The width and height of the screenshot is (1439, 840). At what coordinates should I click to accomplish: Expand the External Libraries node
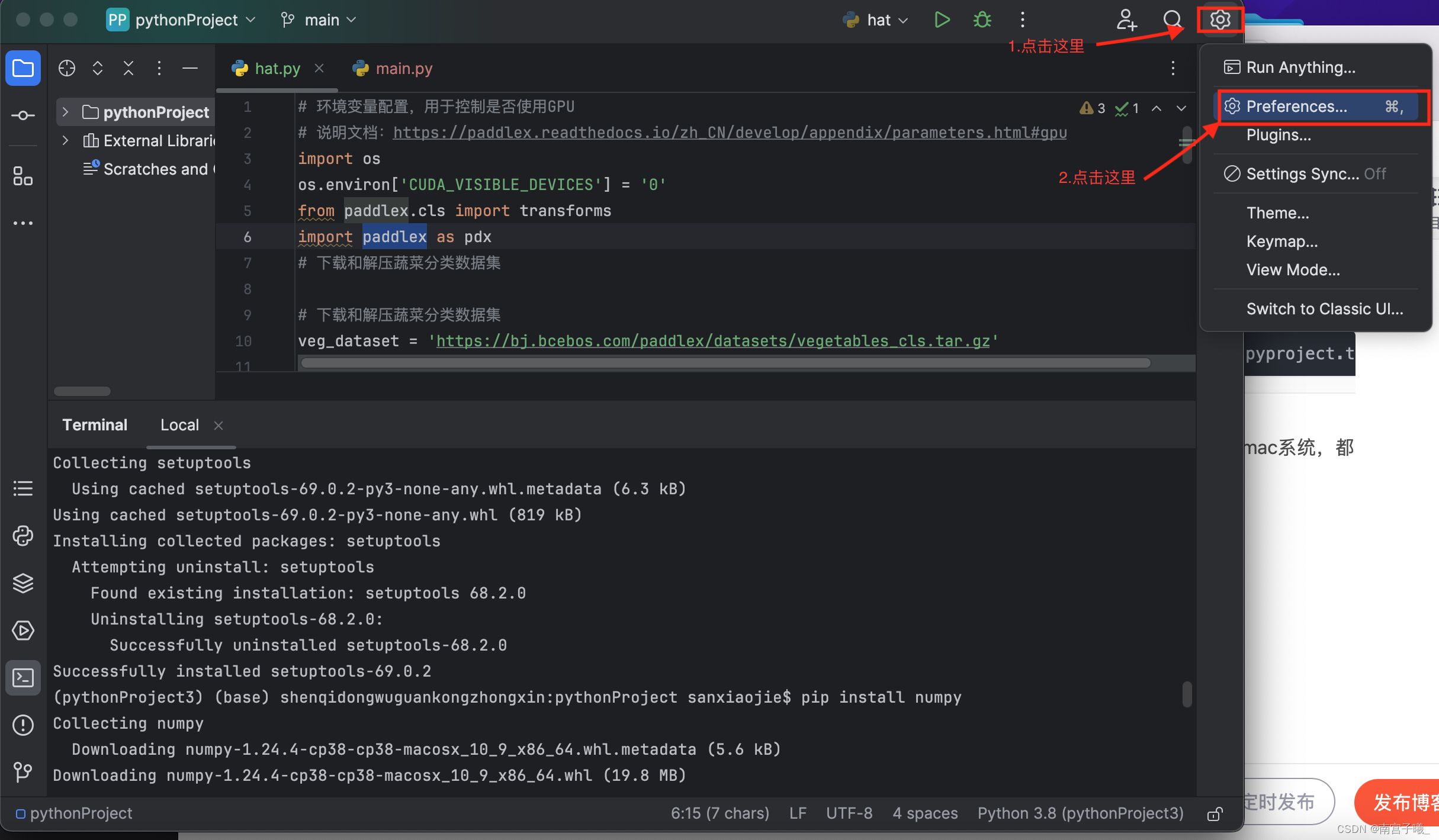(x=65, y=140)
